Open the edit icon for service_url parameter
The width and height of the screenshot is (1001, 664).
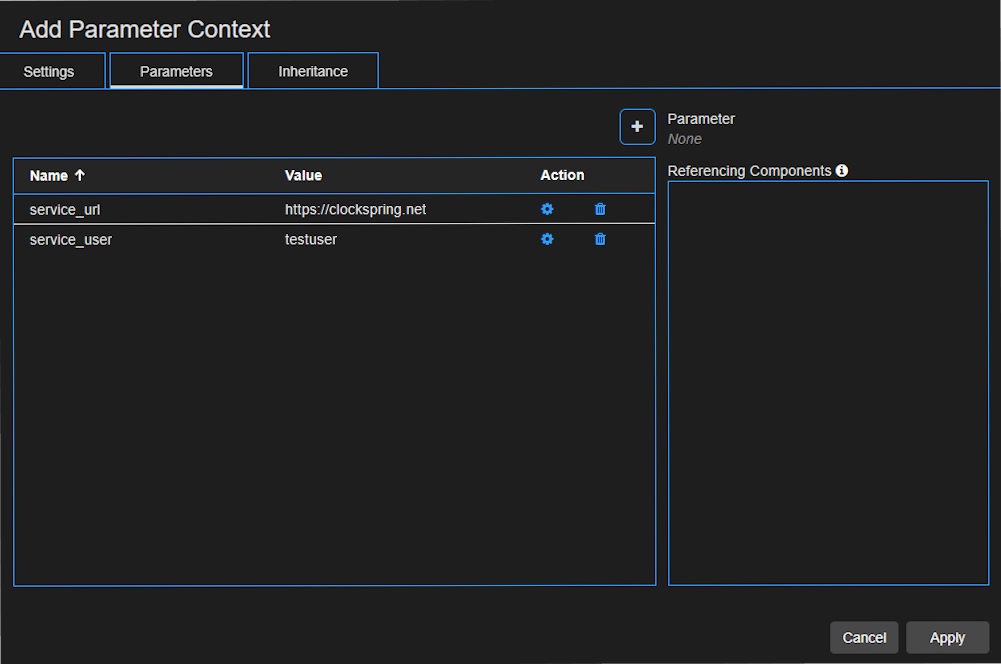pyautogui.click(x=546, y=209)
